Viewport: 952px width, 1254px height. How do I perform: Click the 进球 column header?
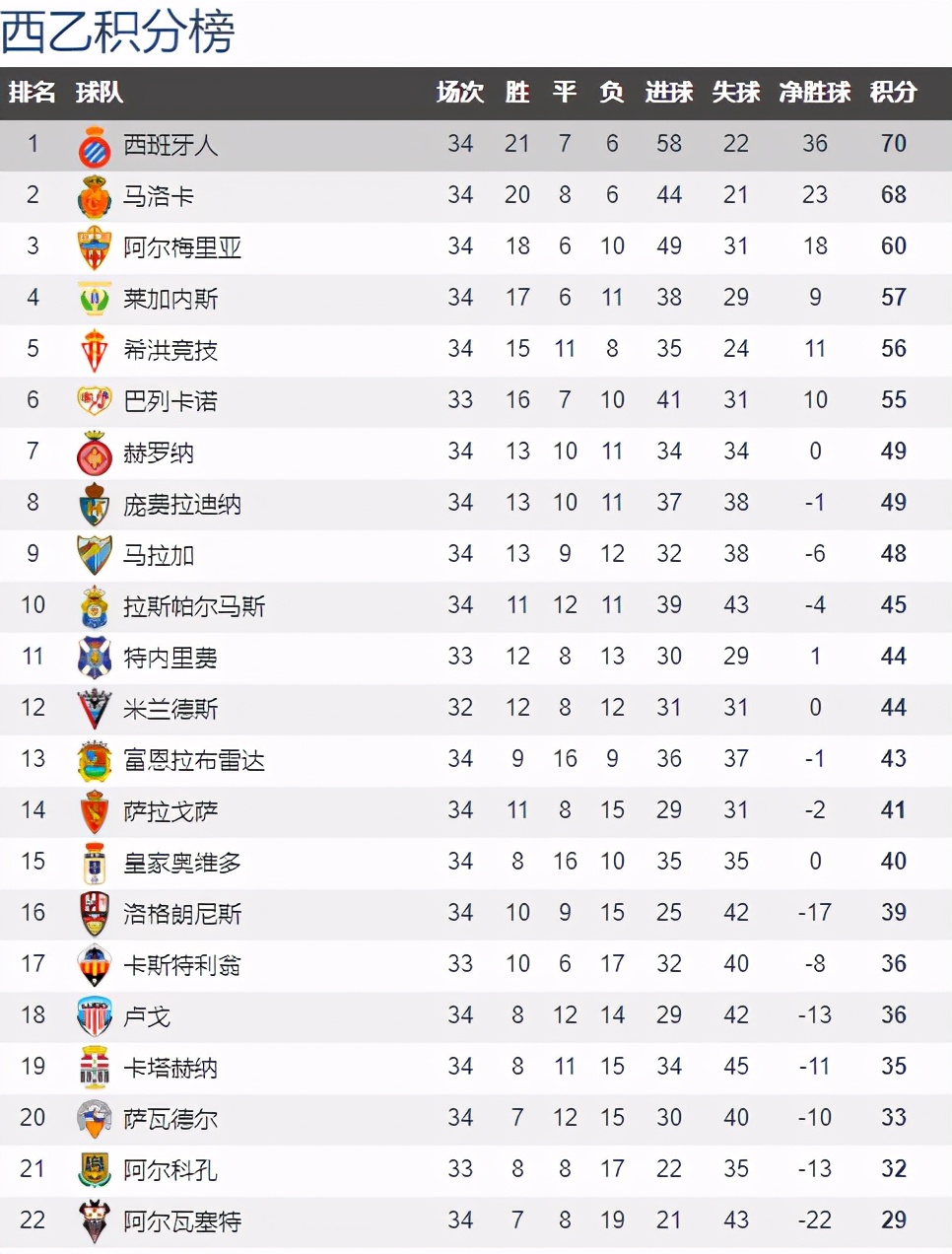669,93
